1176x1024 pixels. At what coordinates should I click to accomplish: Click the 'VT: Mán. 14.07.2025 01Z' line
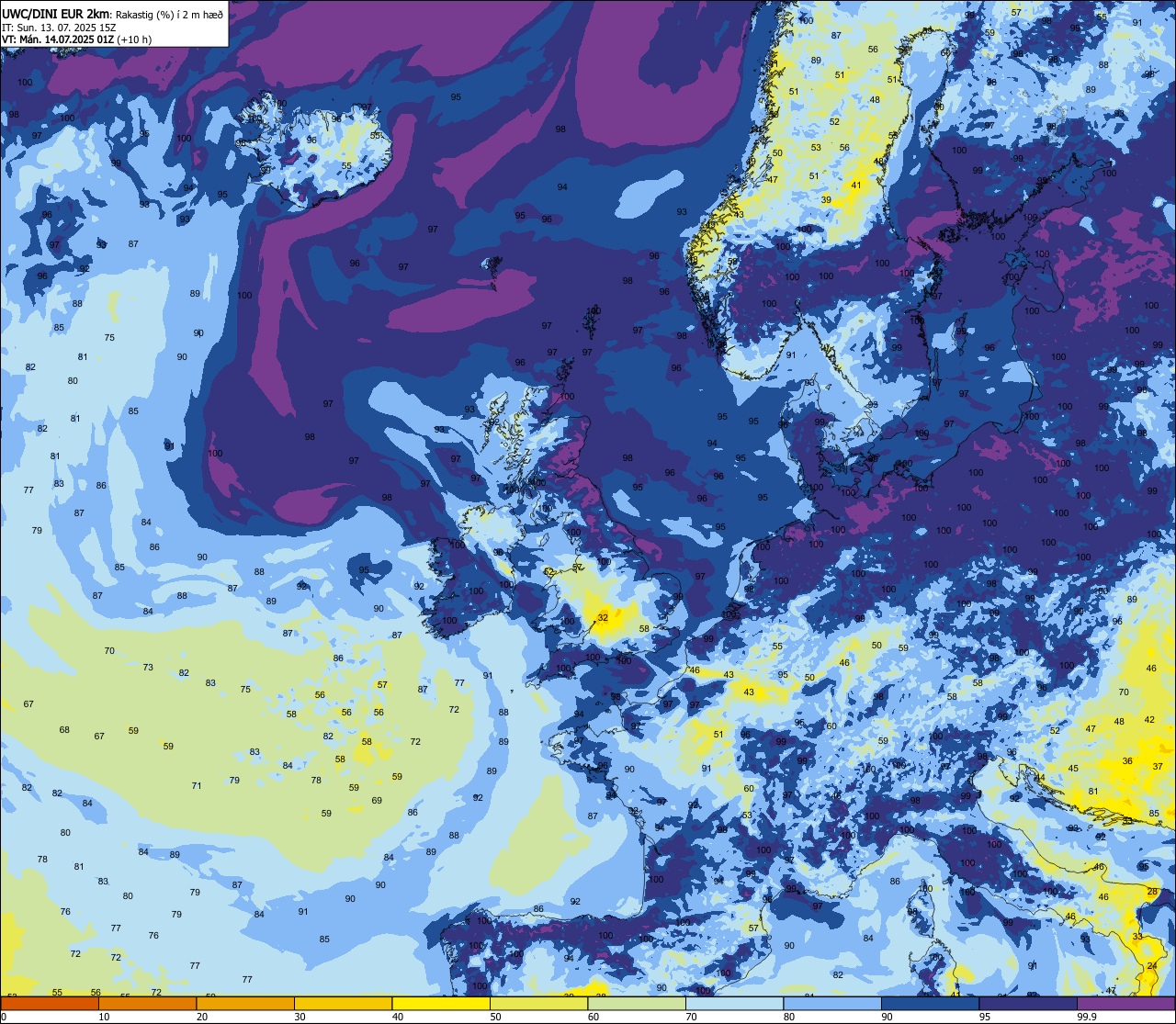coord(58,39)
